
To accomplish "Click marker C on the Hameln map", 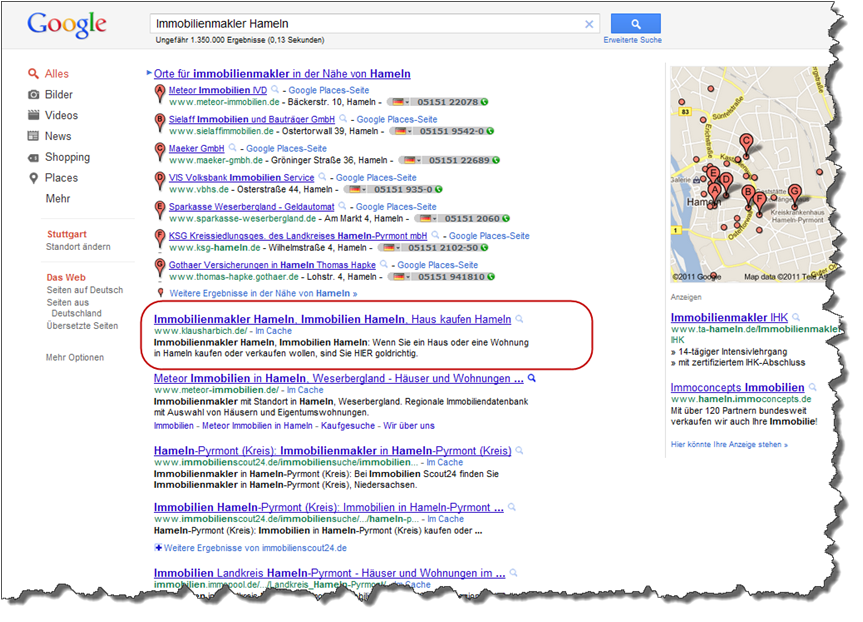I will point(746,143).
